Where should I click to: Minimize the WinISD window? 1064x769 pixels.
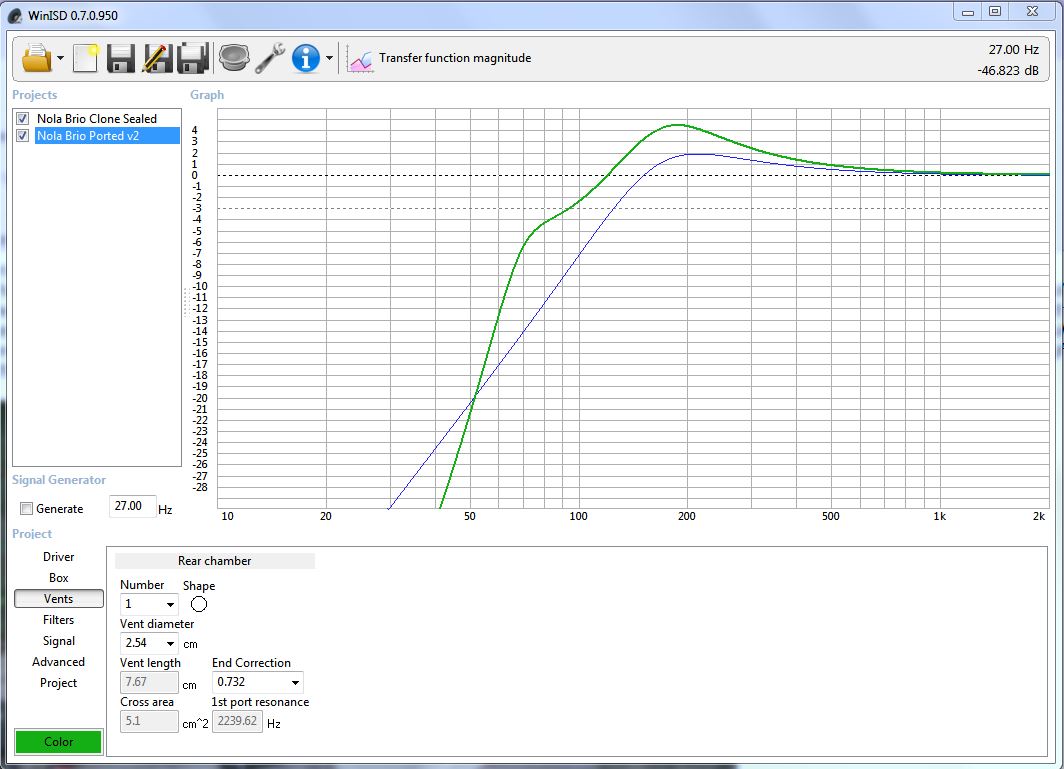point(968,12)
